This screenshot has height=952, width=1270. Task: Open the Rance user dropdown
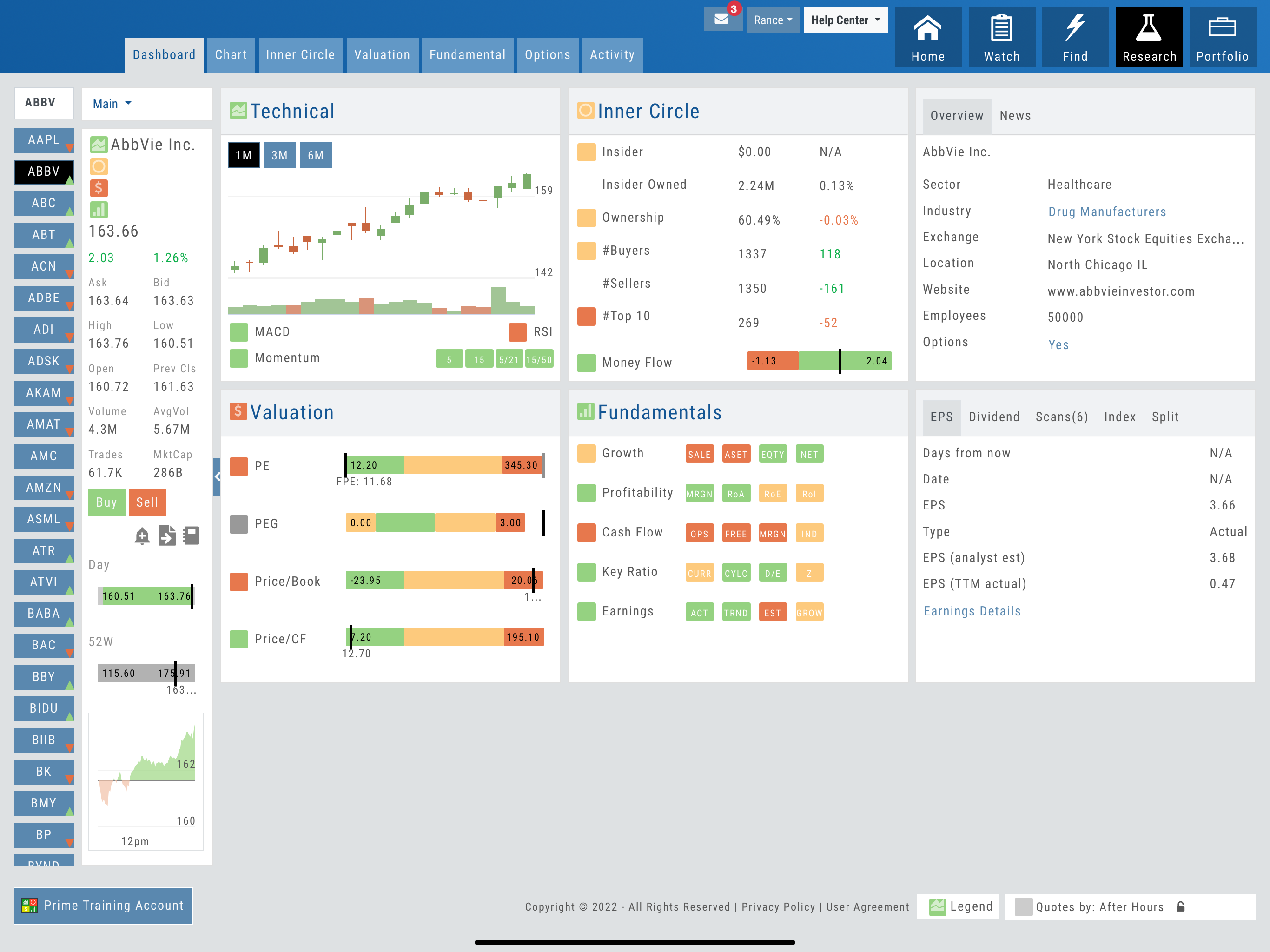(773, 20)
